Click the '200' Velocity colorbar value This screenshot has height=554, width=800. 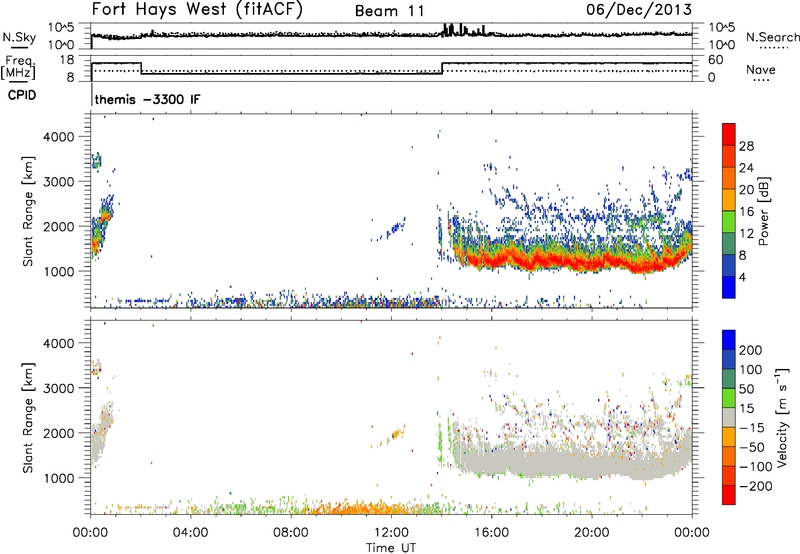pyautogui.click(x=751, y=350)
